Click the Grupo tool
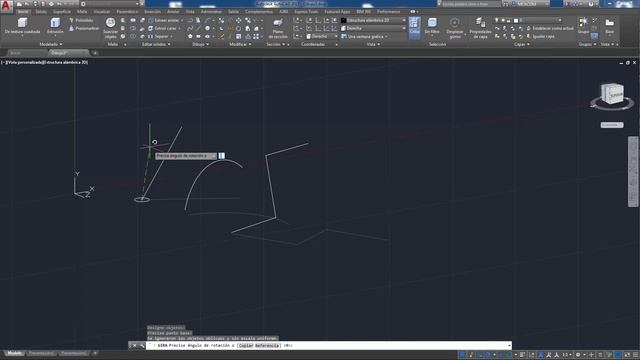 pyautogui.click(x=583, y=24)
